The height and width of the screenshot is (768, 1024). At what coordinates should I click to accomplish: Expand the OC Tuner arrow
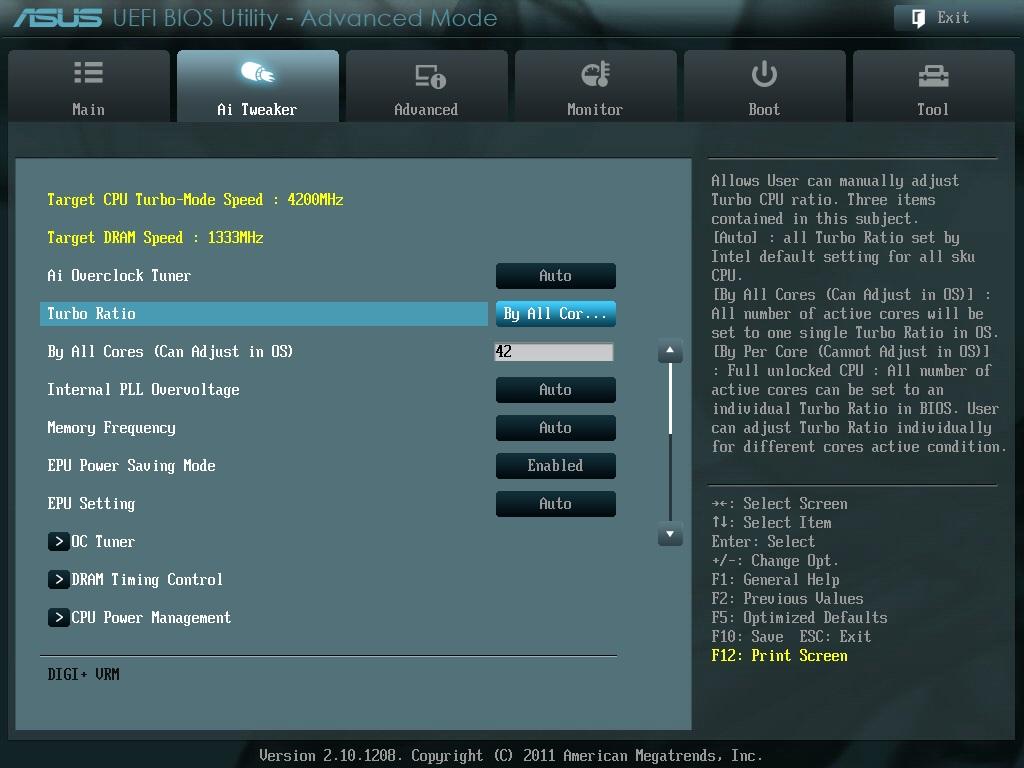(x=59, y=541)
